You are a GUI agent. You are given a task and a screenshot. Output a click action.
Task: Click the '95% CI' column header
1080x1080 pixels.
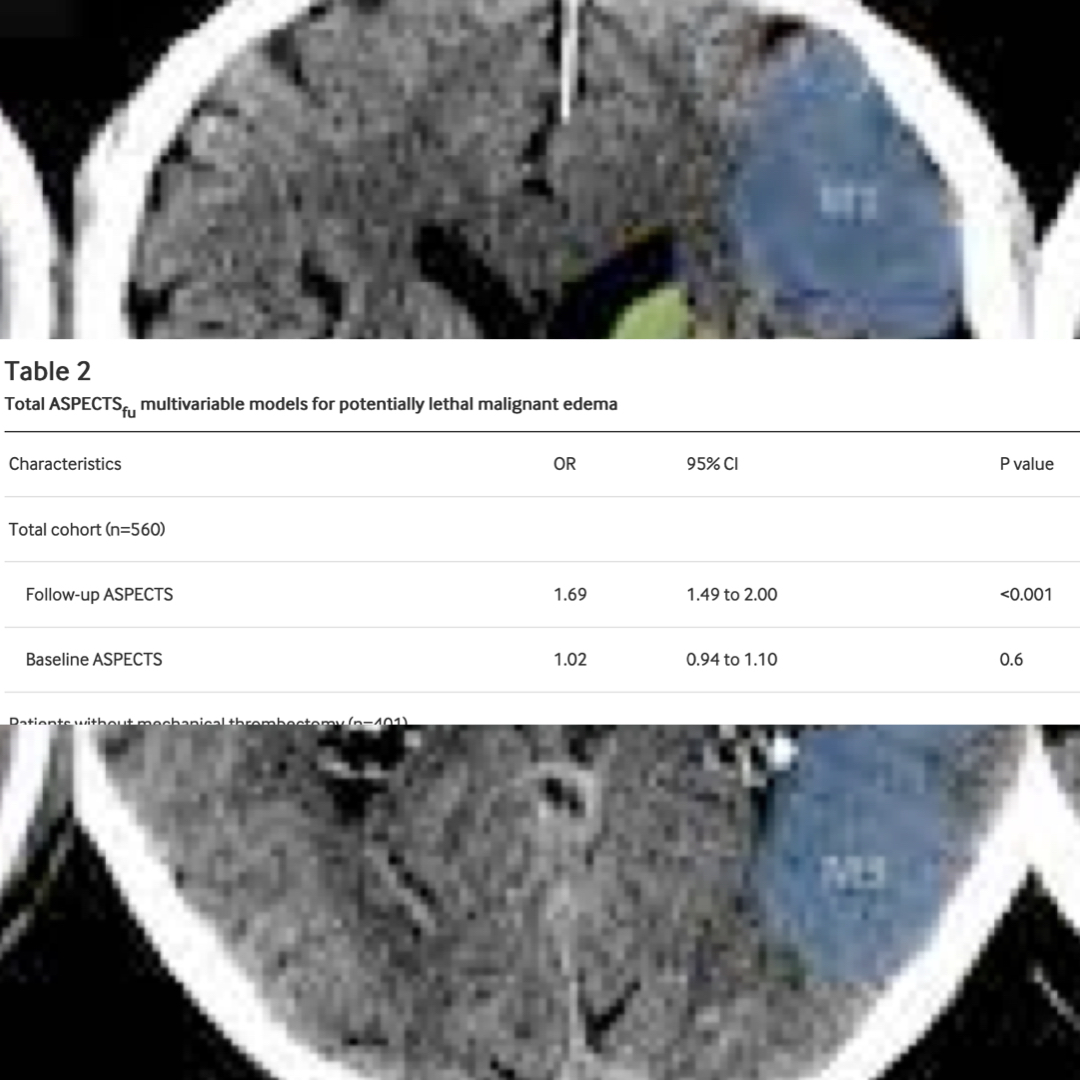[712, 464]
